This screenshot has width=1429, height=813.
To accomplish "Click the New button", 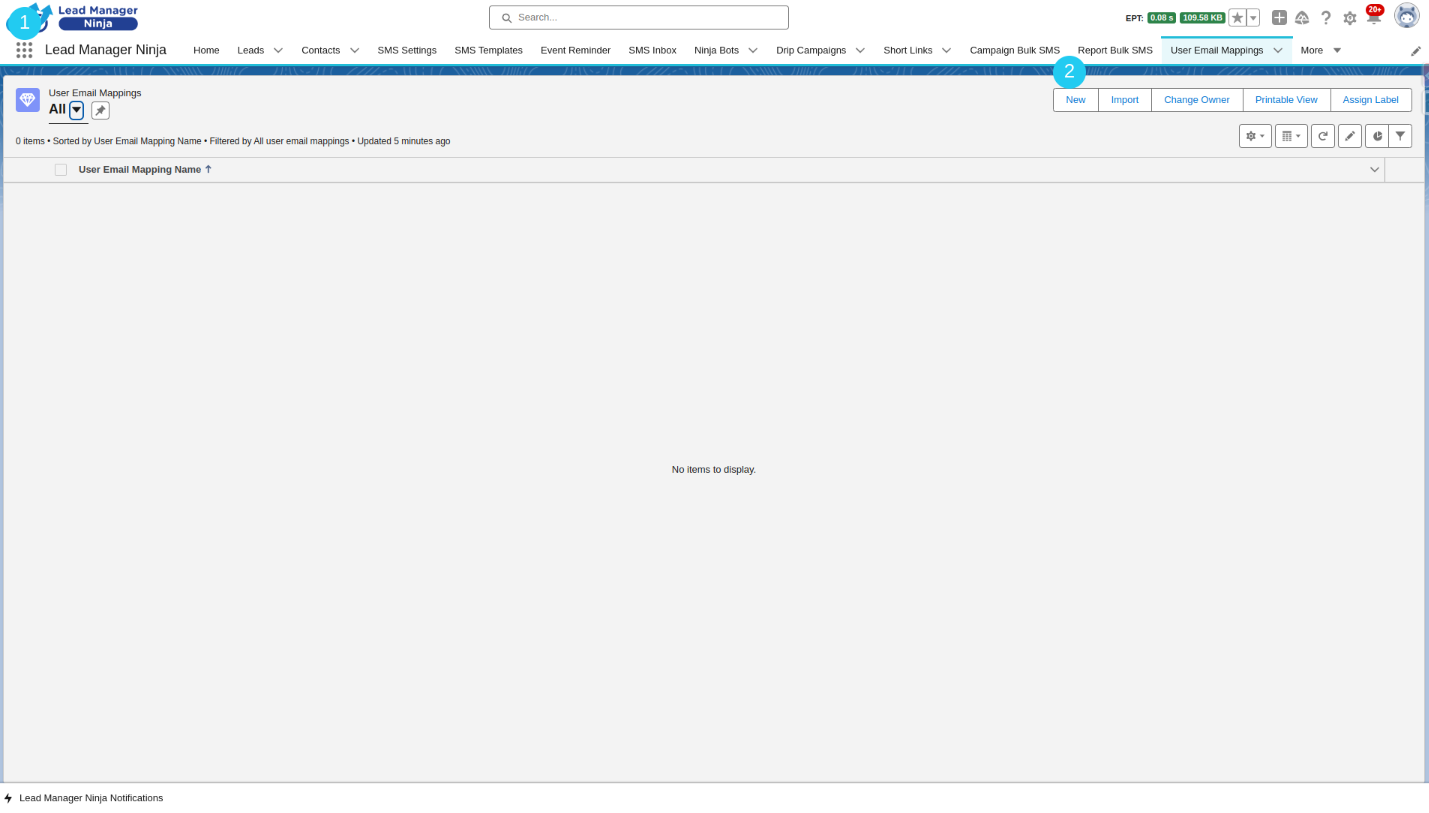I will [x=1076, y=100].
